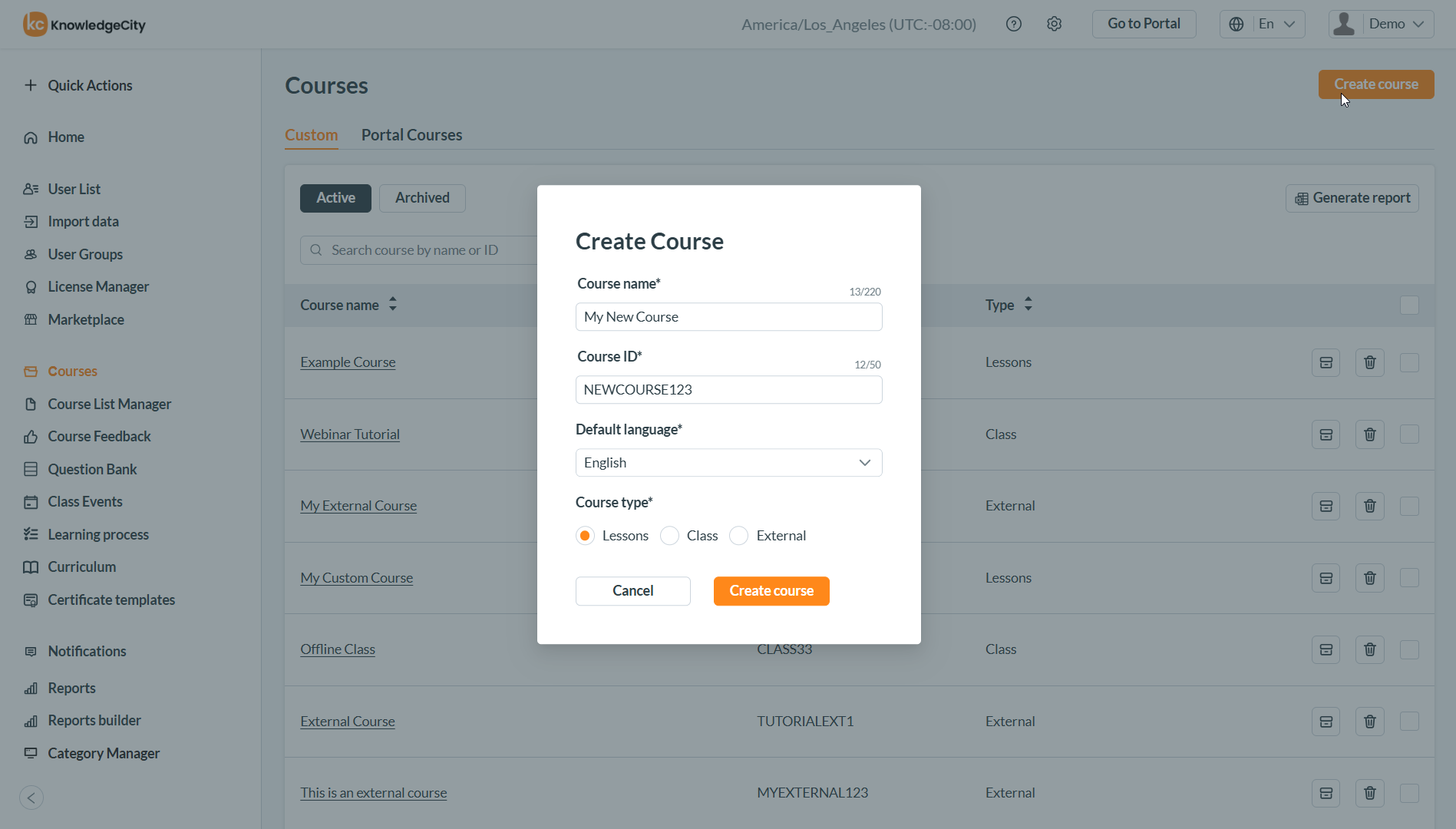
Task: Click archive icon for Example Course row
Action: click(x=1326, y=362)
